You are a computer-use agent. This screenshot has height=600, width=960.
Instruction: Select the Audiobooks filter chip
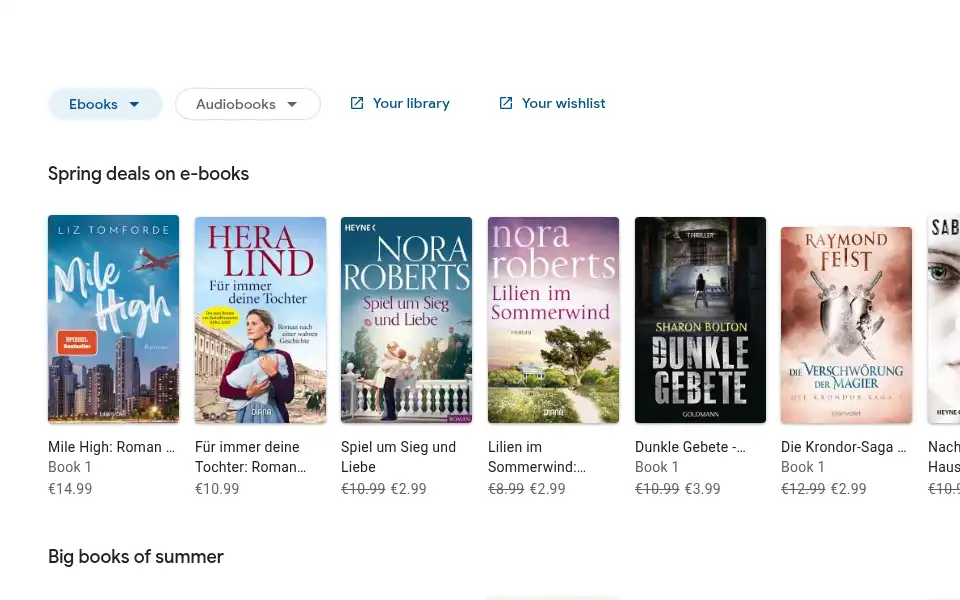247,104
